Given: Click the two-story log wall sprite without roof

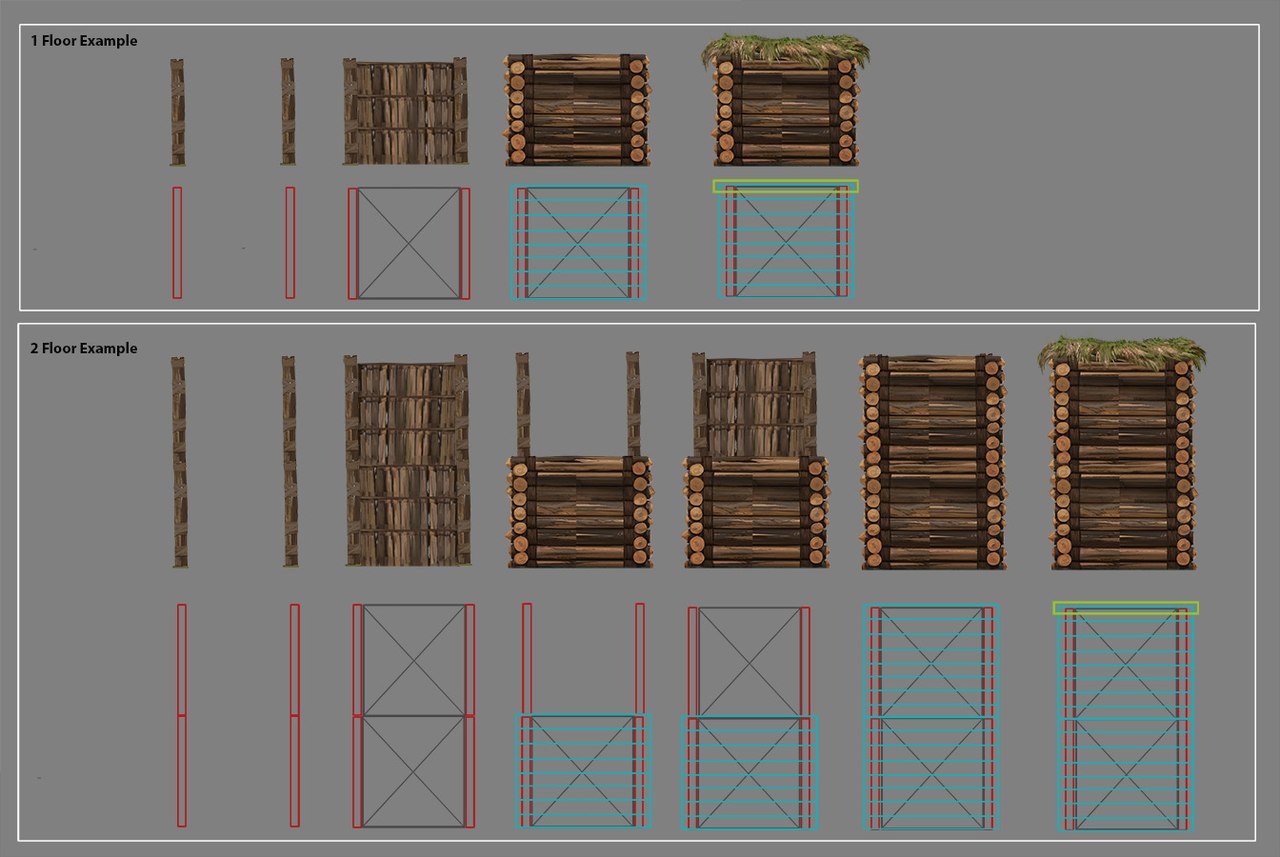Looking at the screenshot, I should tap(933, 462).
